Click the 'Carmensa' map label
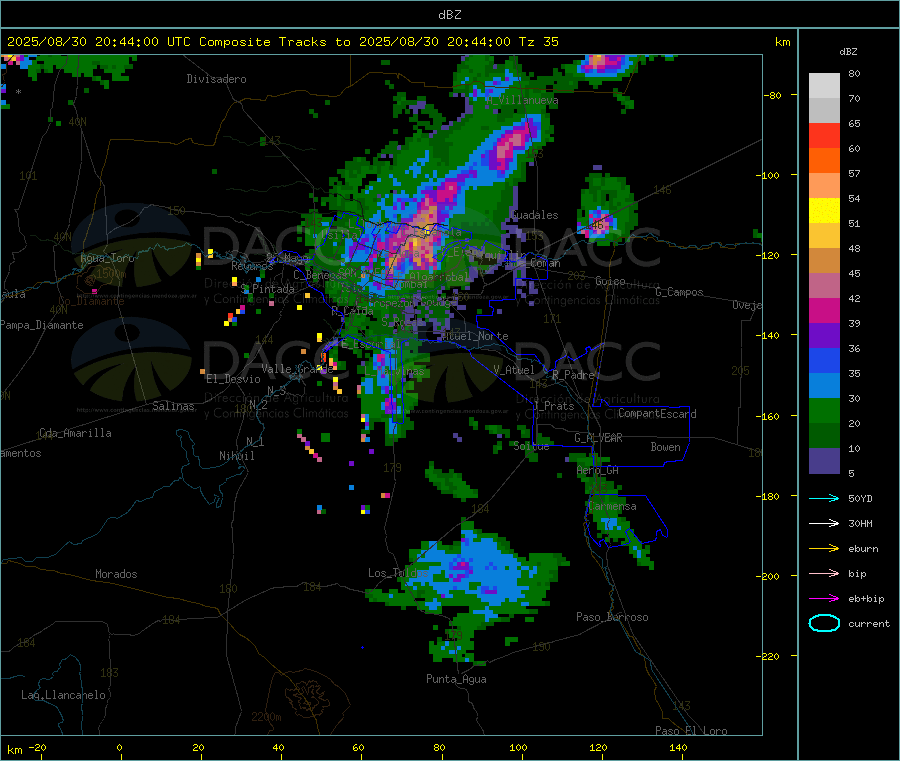 click(612, 507)
